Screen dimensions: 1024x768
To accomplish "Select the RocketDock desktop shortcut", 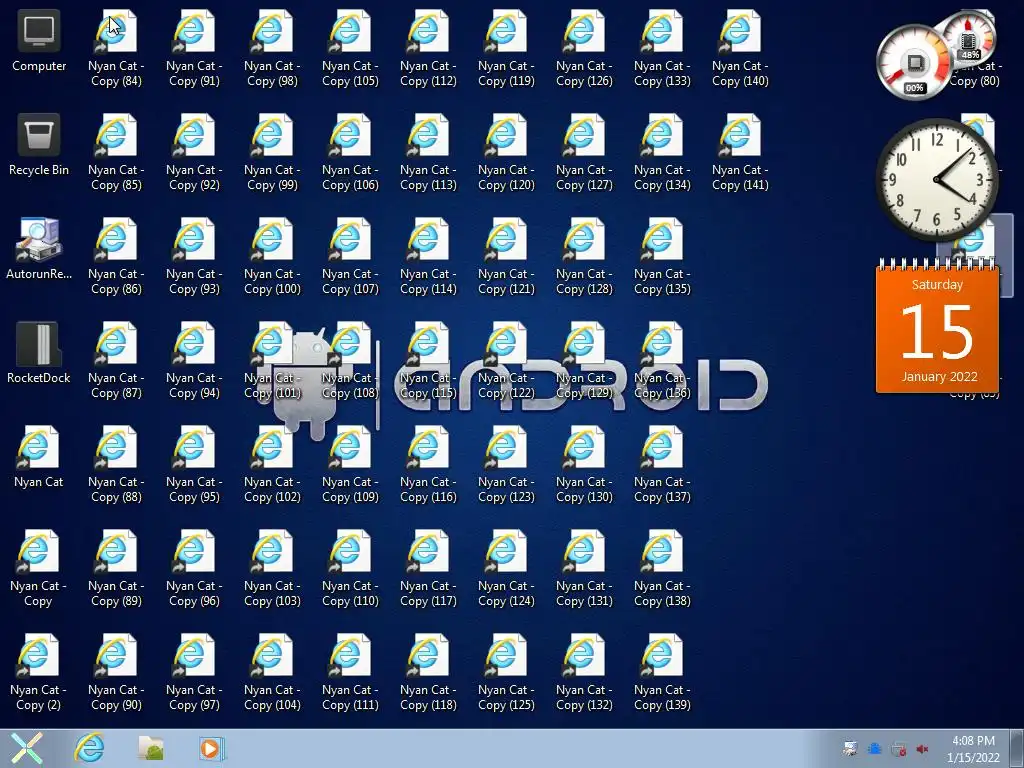I will pos(39,353).
